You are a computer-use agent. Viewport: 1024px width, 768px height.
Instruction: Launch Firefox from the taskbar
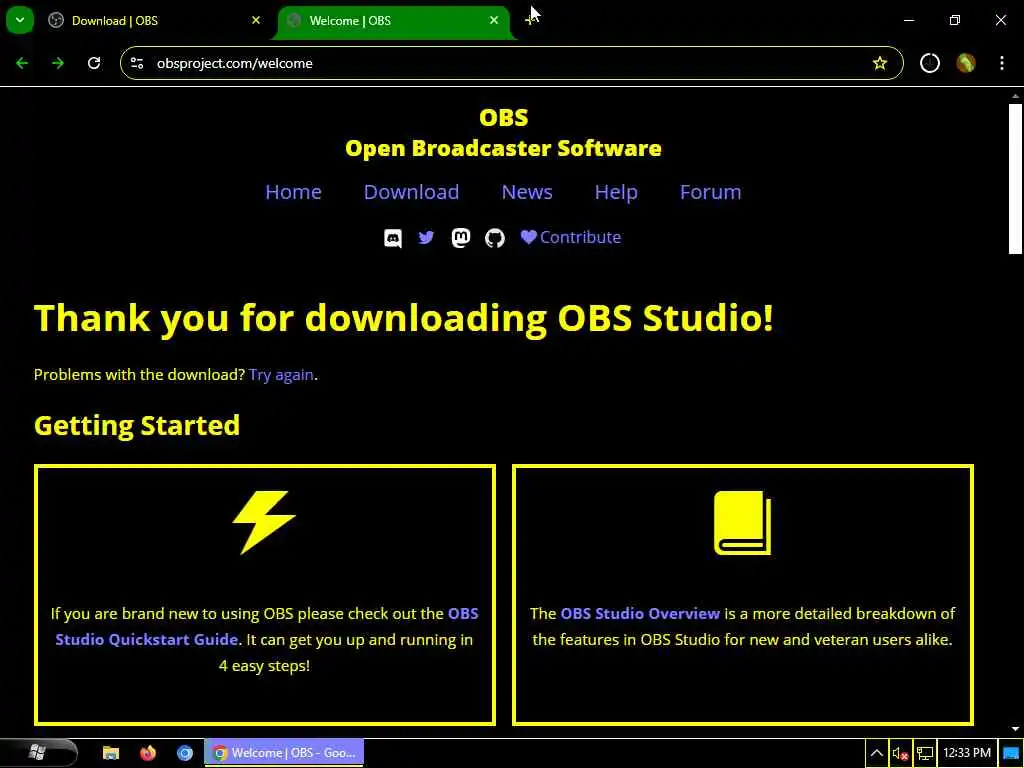(x=148, y=753)
